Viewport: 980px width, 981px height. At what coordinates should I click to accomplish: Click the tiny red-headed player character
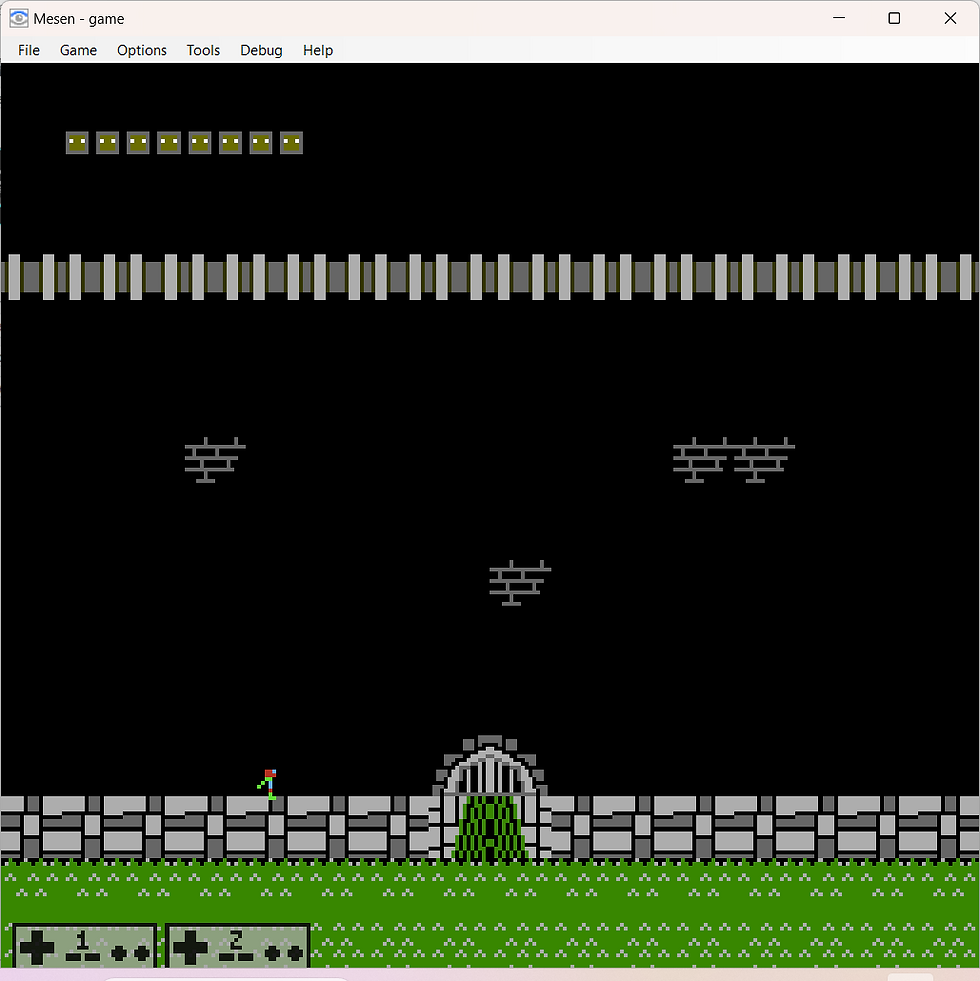pos(268,785)
